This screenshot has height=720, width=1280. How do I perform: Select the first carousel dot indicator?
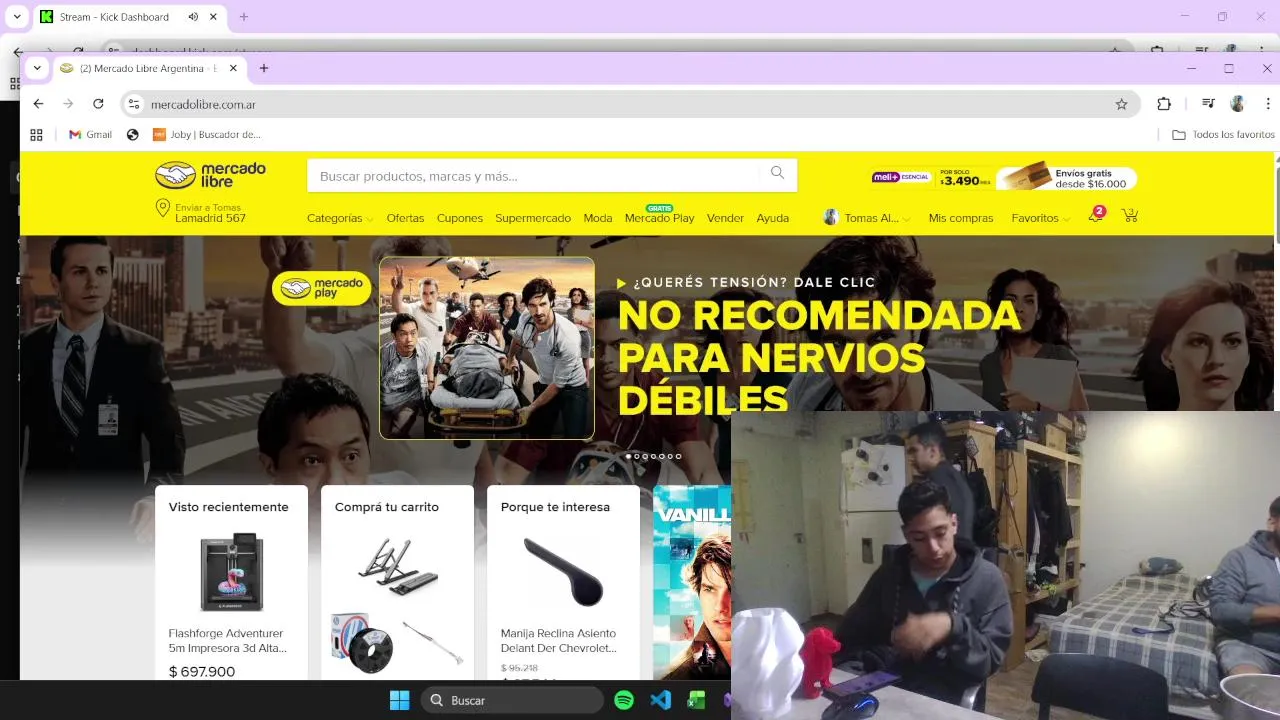(628, 456)
